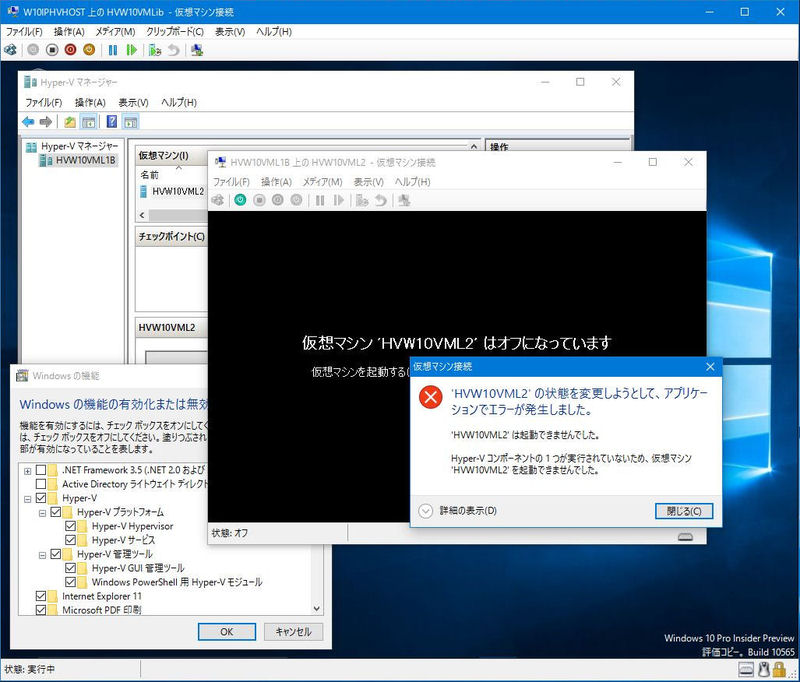Click Back arrow in Hyper-V Manager toolbar

click(x=28, y=121)
